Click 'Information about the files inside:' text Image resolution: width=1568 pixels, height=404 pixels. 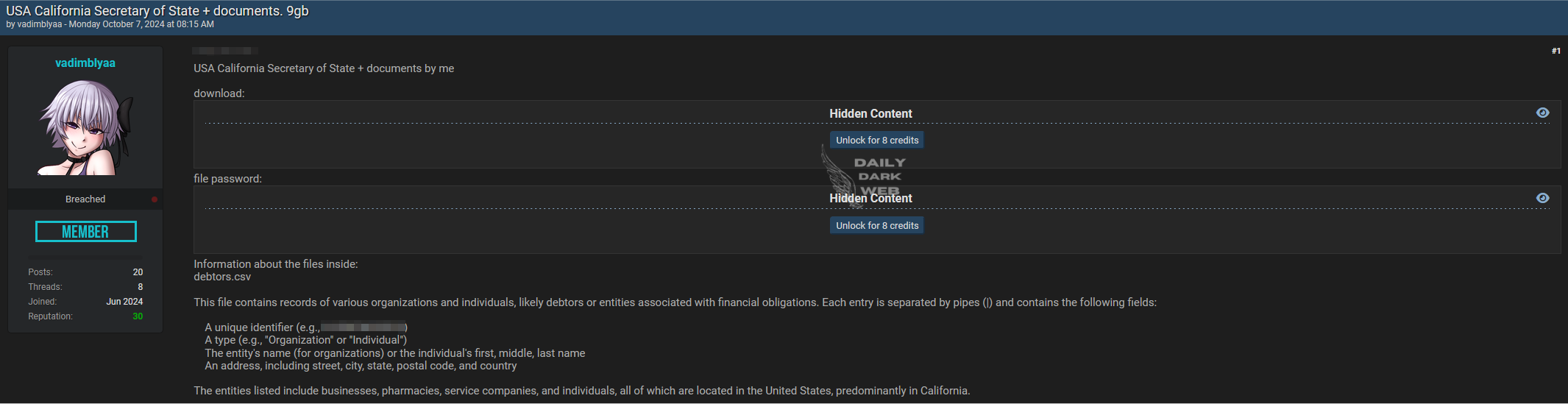point(276,264)
